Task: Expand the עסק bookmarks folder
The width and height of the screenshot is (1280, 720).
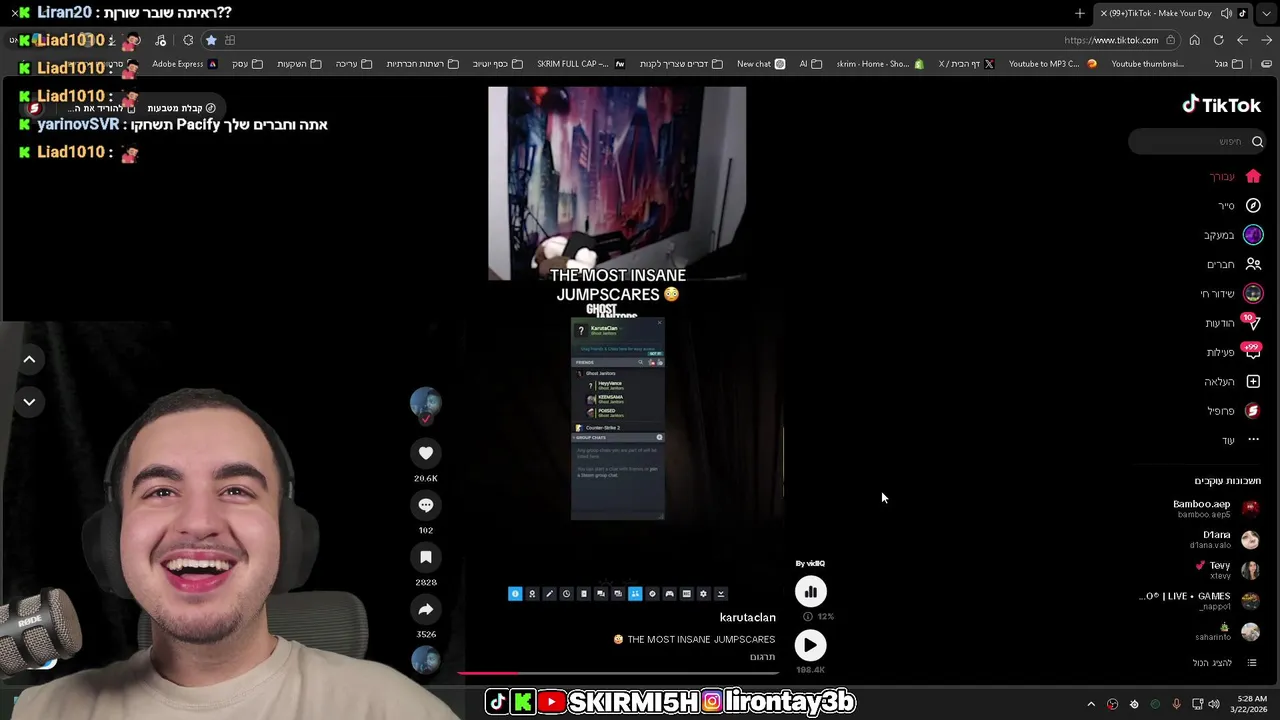Action: [x=247, y=64]
